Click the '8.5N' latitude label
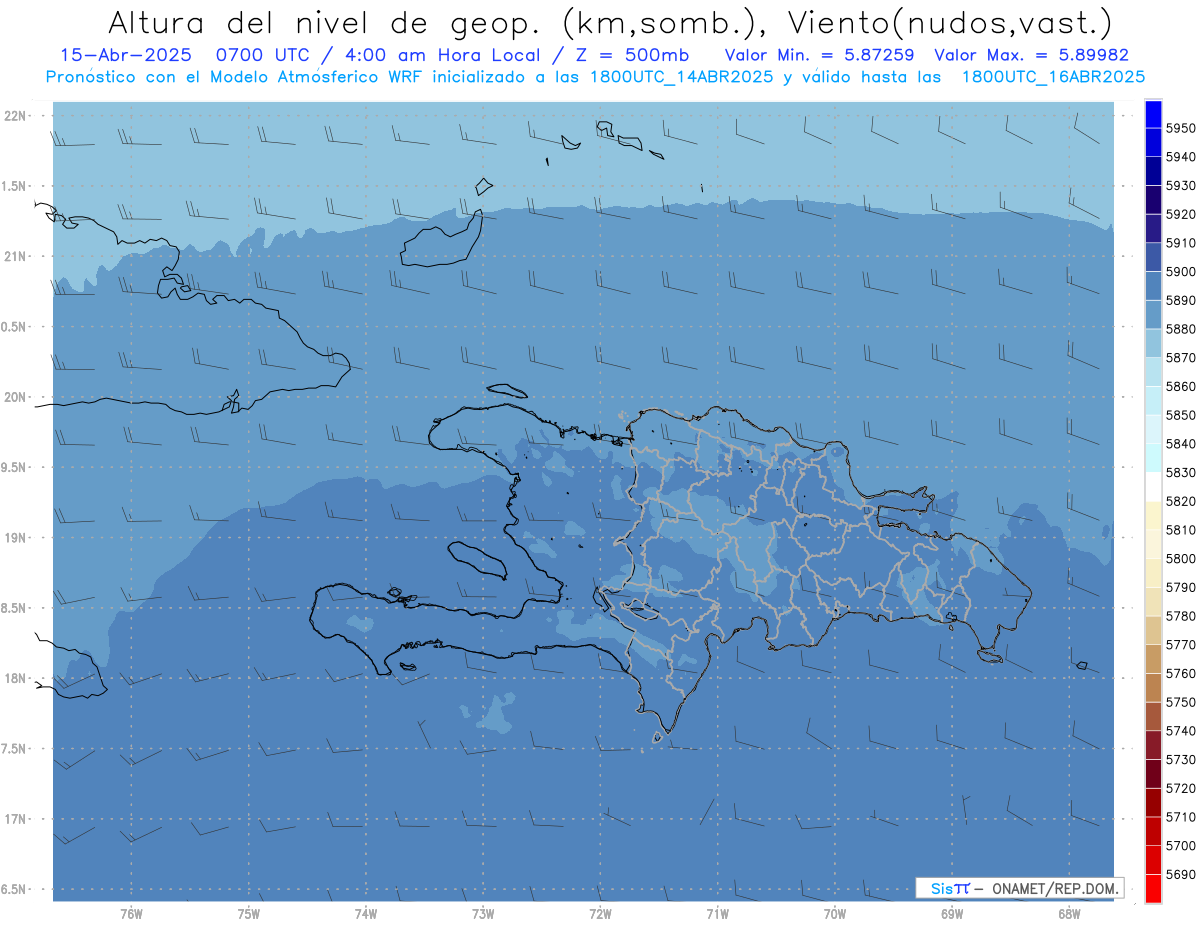The image size is (1200, 927). (14, 608)
